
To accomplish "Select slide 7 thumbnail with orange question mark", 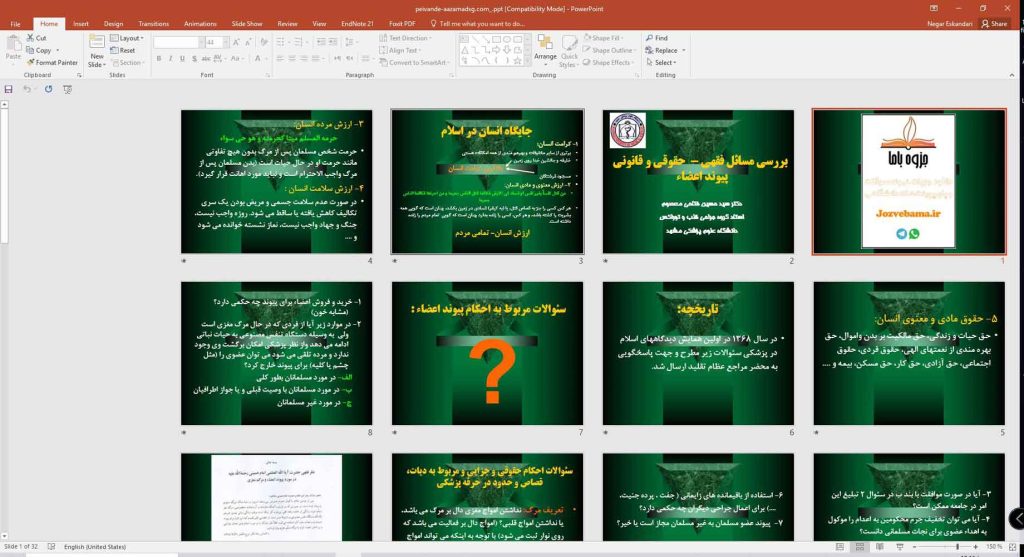I will coord(488,353).
